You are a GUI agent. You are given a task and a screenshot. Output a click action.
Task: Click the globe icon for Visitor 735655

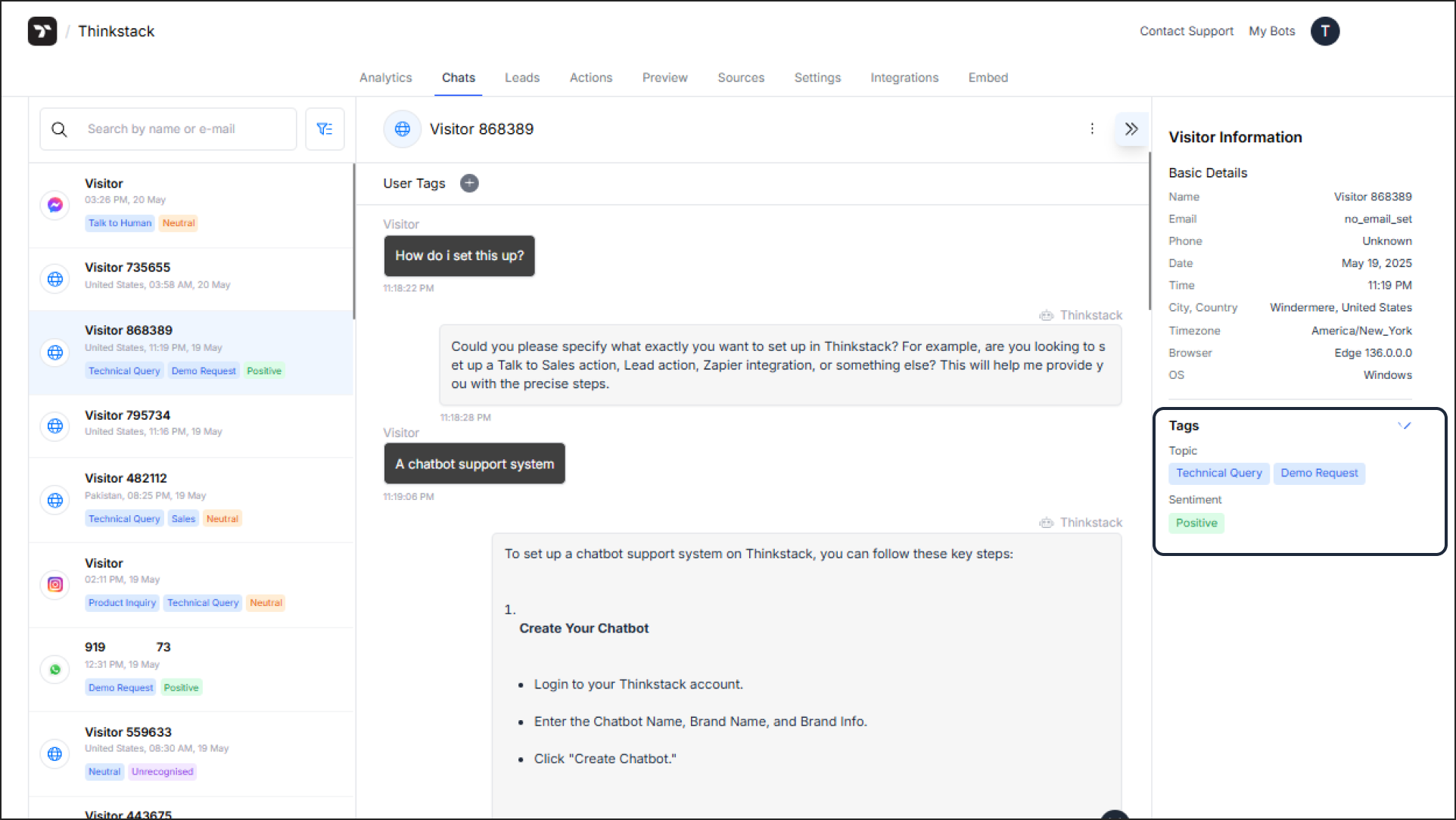pyautogui.click(x=55, y=279)
